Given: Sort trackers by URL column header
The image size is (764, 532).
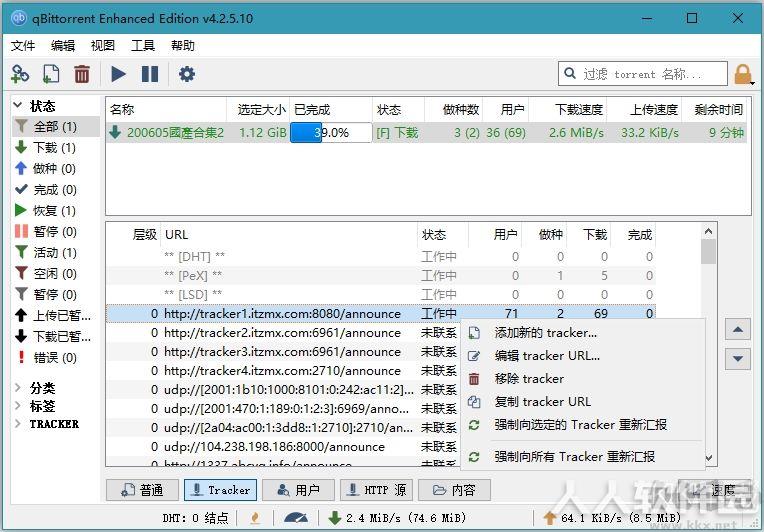Looking at the screenshot, I should pos(289,235).
